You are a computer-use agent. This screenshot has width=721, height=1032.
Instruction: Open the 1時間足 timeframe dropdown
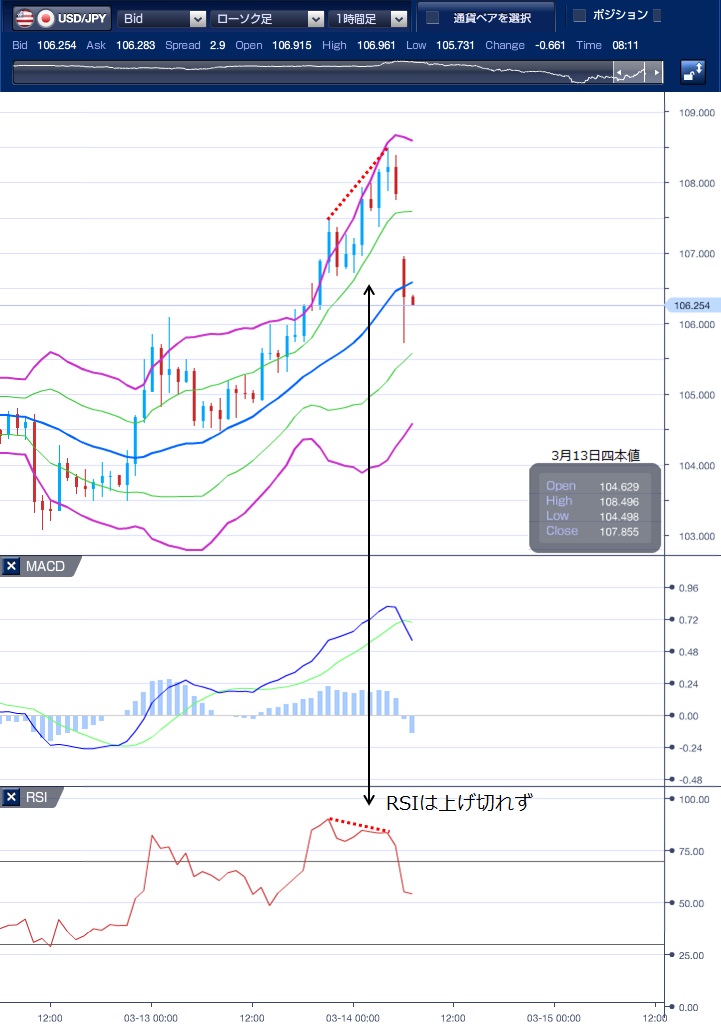coord(399,18)
